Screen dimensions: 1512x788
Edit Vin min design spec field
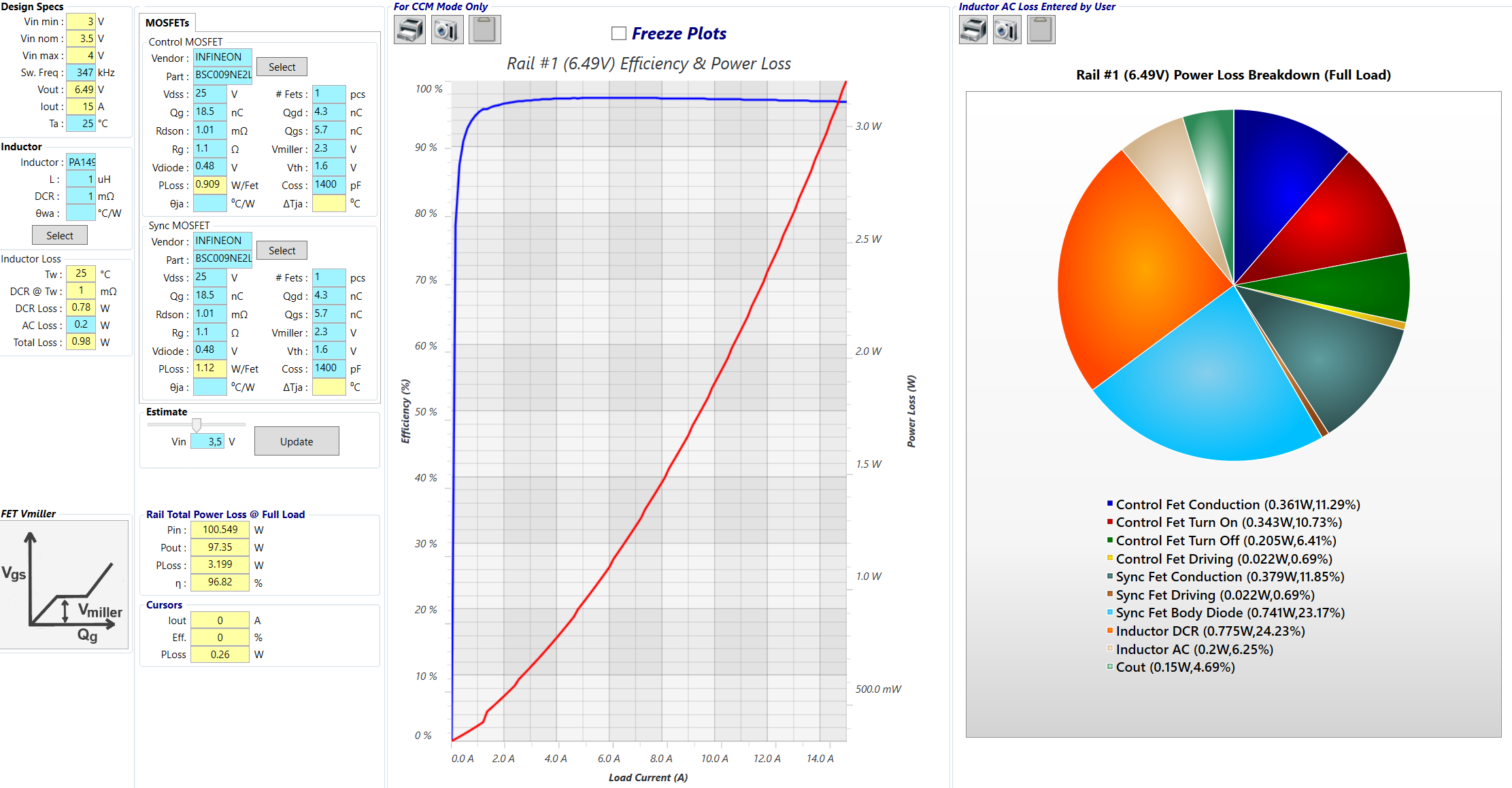(81, 22)
